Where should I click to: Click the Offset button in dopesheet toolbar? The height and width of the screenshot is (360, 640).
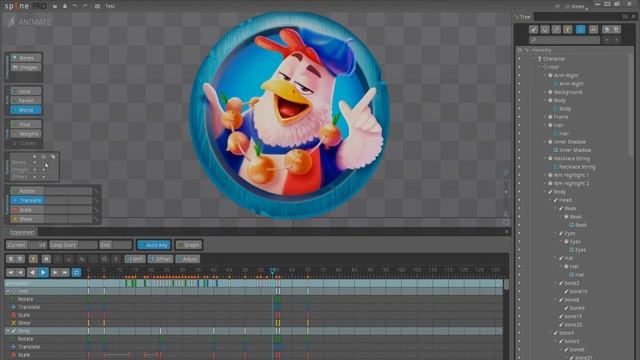pos(160,259)
